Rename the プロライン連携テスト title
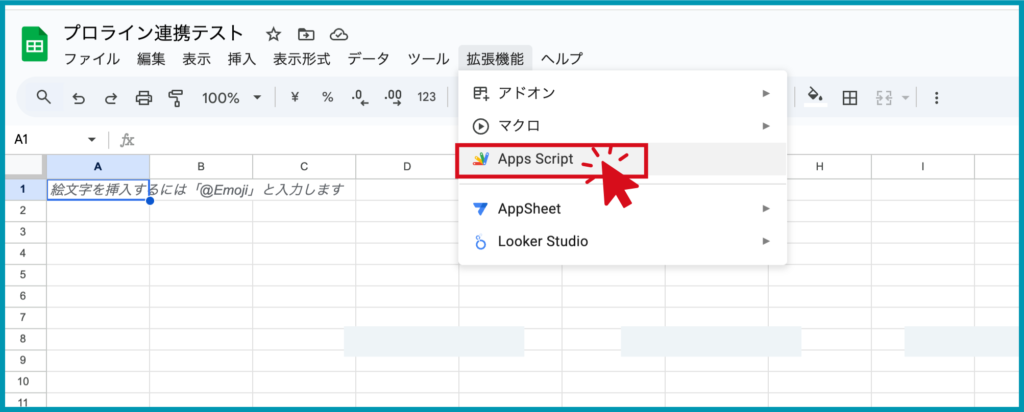 point(153,33)
